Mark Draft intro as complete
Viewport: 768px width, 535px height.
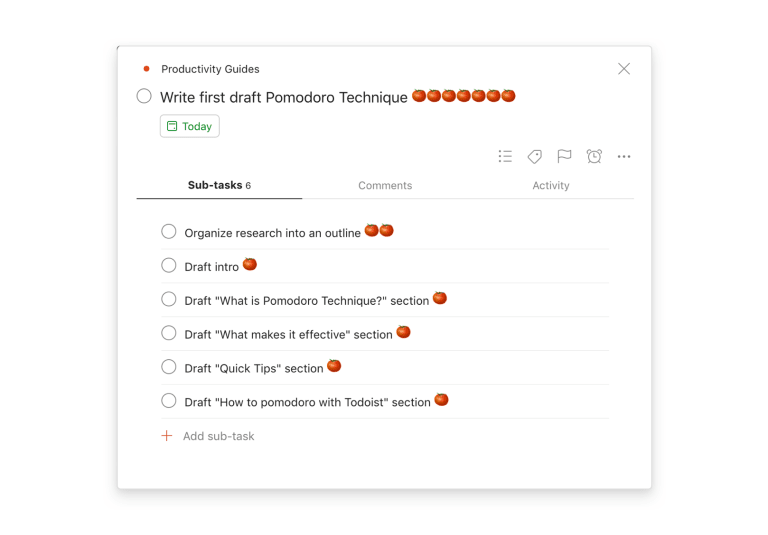(169, 265)
